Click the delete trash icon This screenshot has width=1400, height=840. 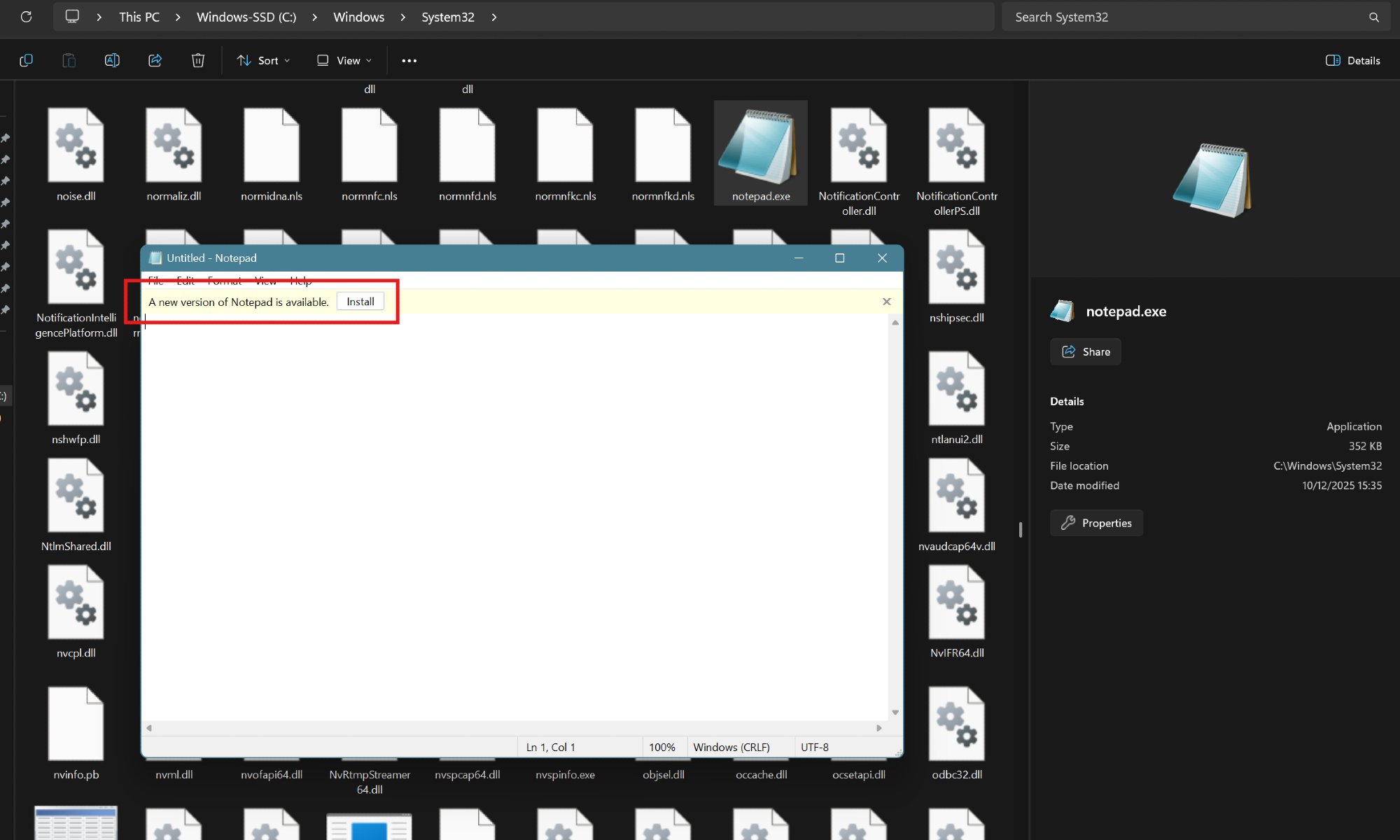(198, 61)
